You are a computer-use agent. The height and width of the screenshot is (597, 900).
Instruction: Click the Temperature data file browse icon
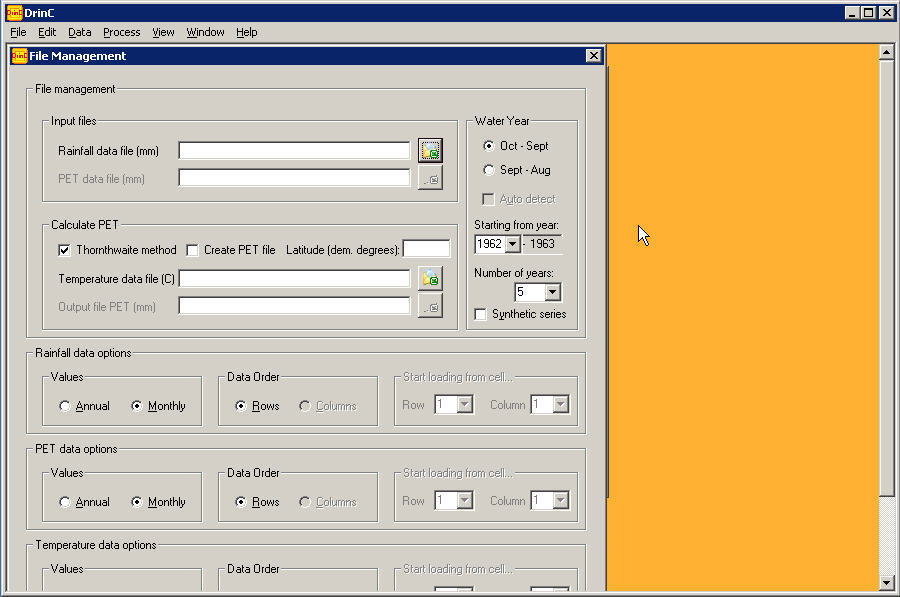430,279
